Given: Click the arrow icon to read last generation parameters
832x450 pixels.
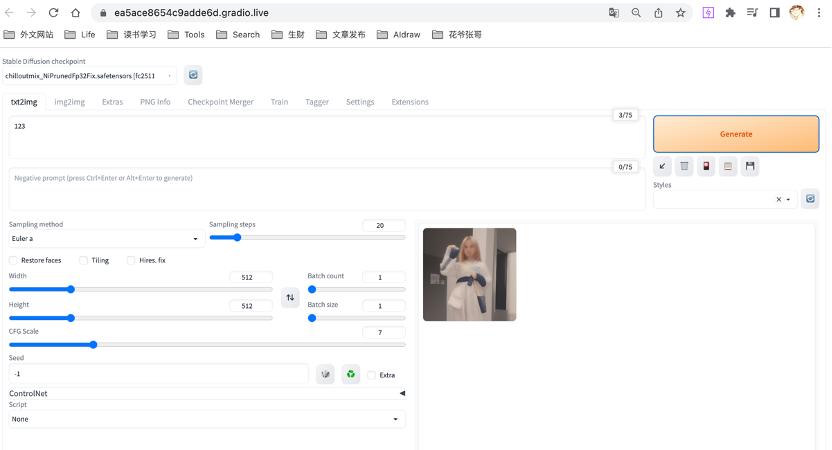Looking at the screenshot, I should [x=662, y=166].
